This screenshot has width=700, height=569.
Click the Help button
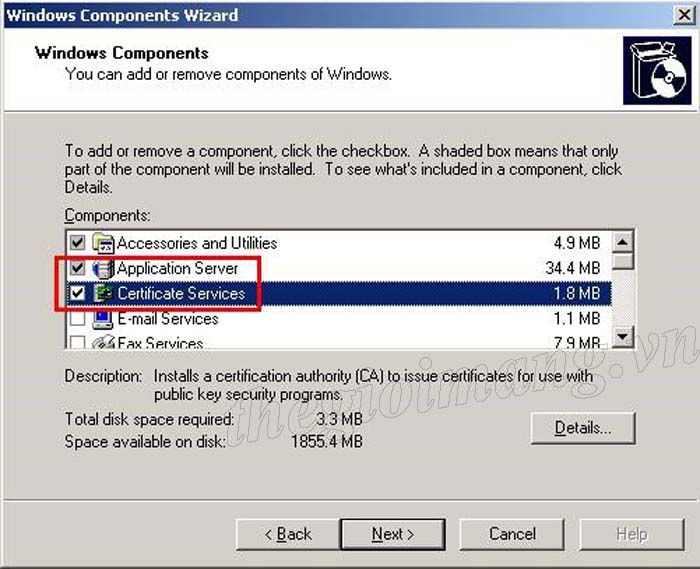click(x=632, y=534)
